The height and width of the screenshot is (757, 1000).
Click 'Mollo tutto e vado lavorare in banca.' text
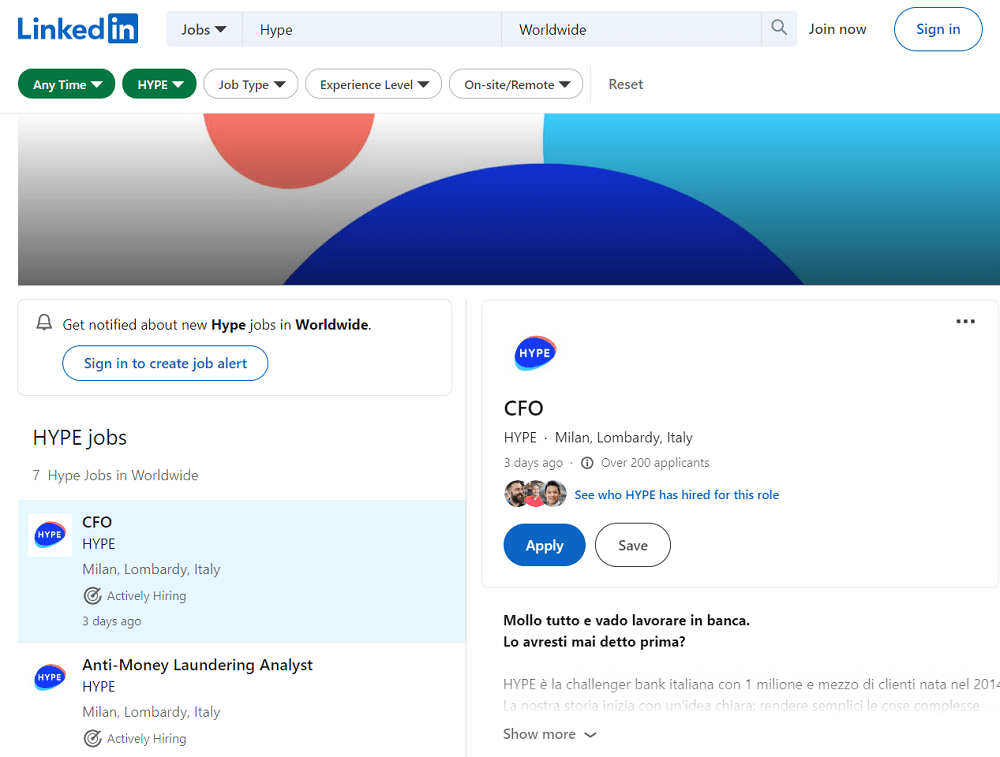(626, 620)
